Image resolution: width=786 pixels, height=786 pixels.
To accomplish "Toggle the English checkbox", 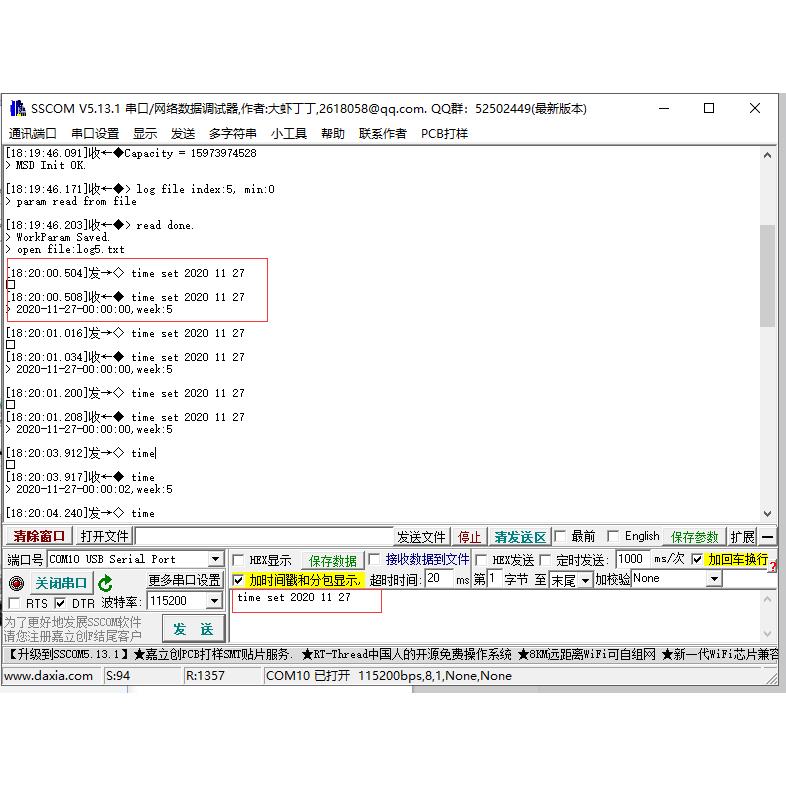I will coord(613,536).
